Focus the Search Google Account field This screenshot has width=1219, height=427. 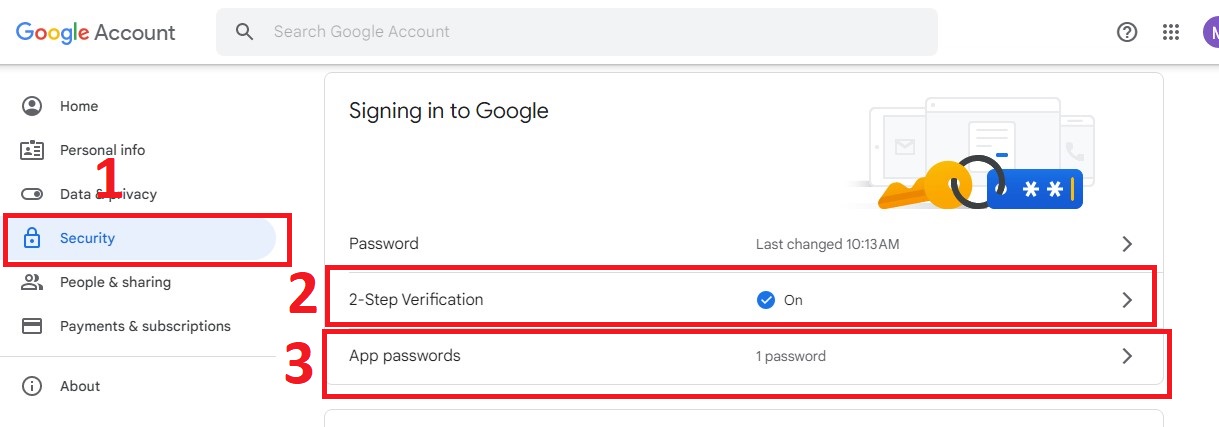coord(576,32)
